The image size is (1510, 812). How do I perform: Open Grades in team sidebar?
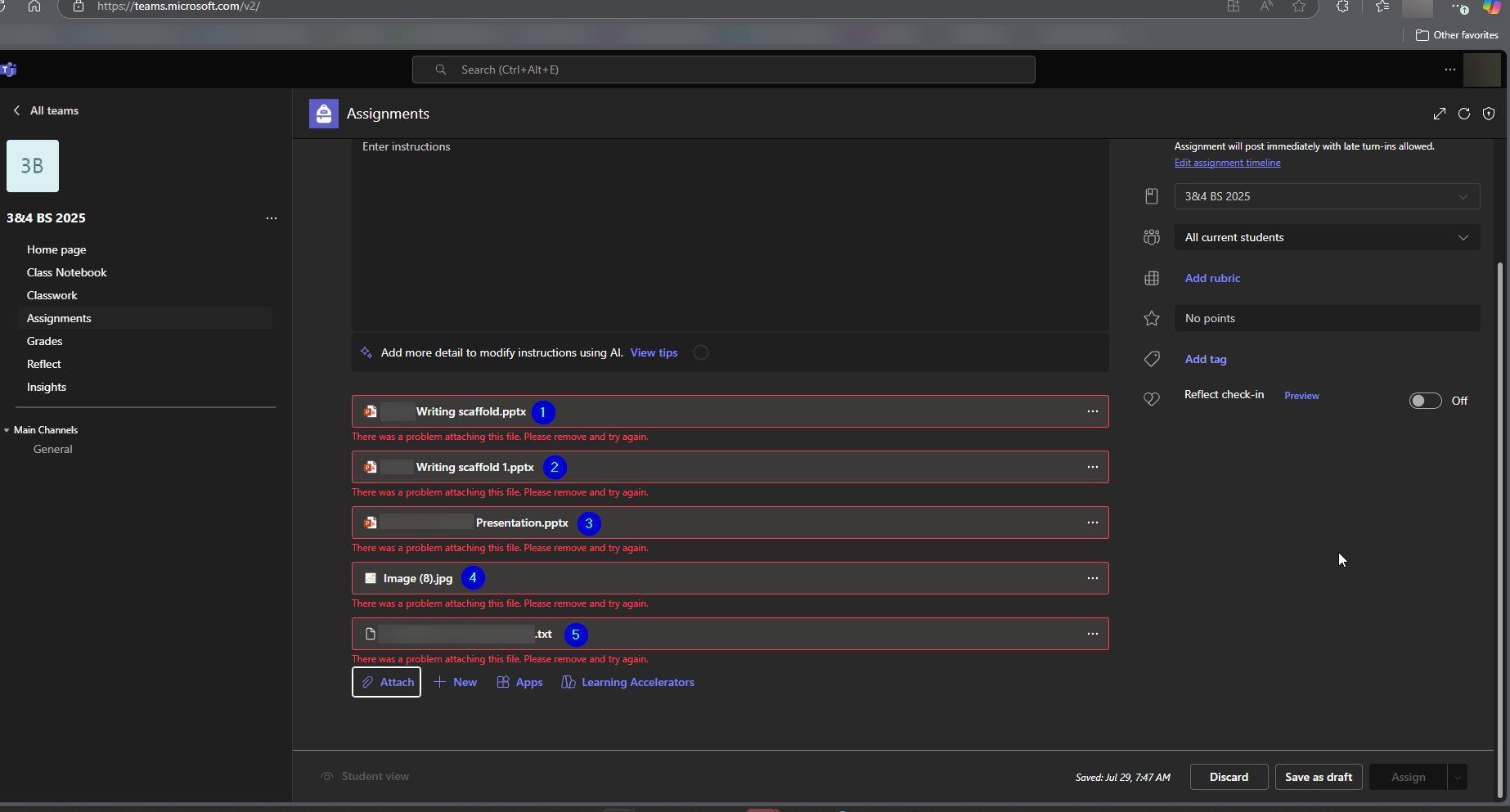pos(44,341)
